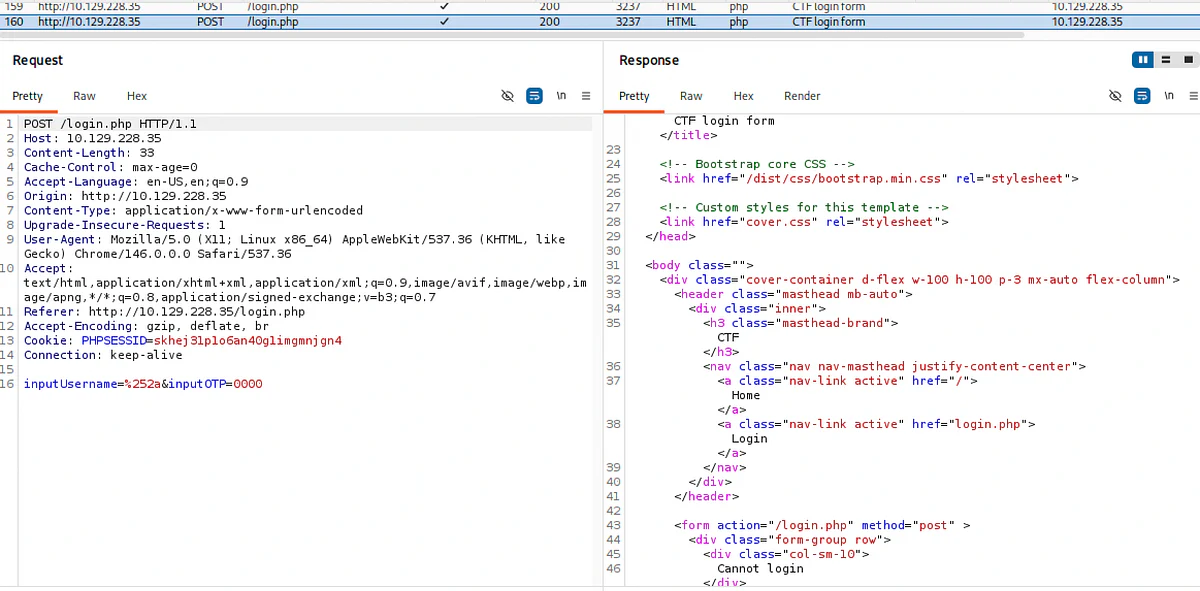Click the 'POST /login.php HTTP/1.1' request line
The width and height of the screenshot is (1200, 591).
[110, 124]
